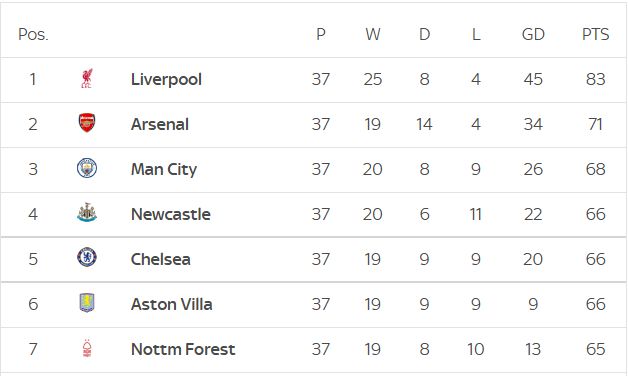Click the Newcastle club crest

(x=87, y=213)
